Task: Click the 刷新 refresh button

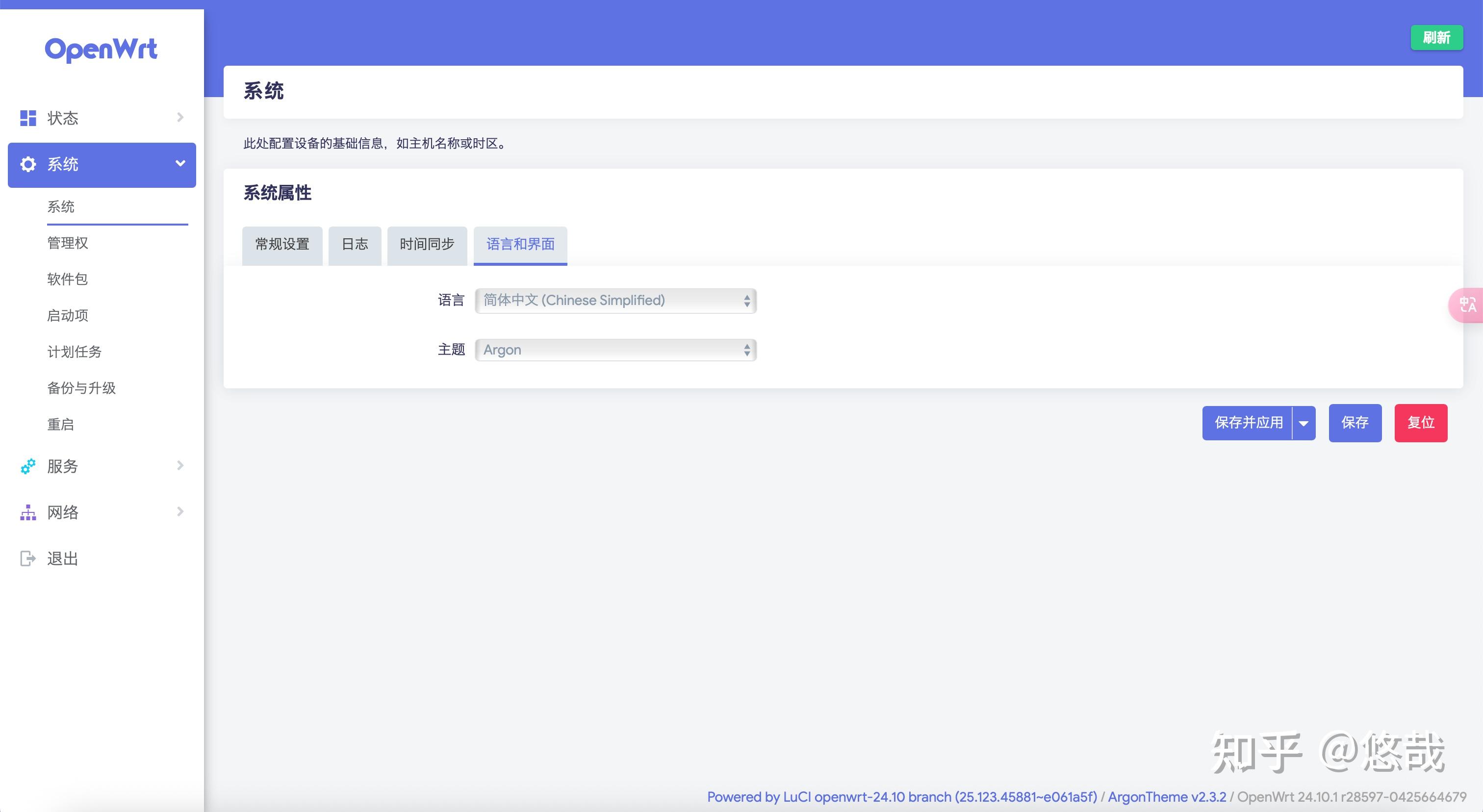Action: (1437, 37)
